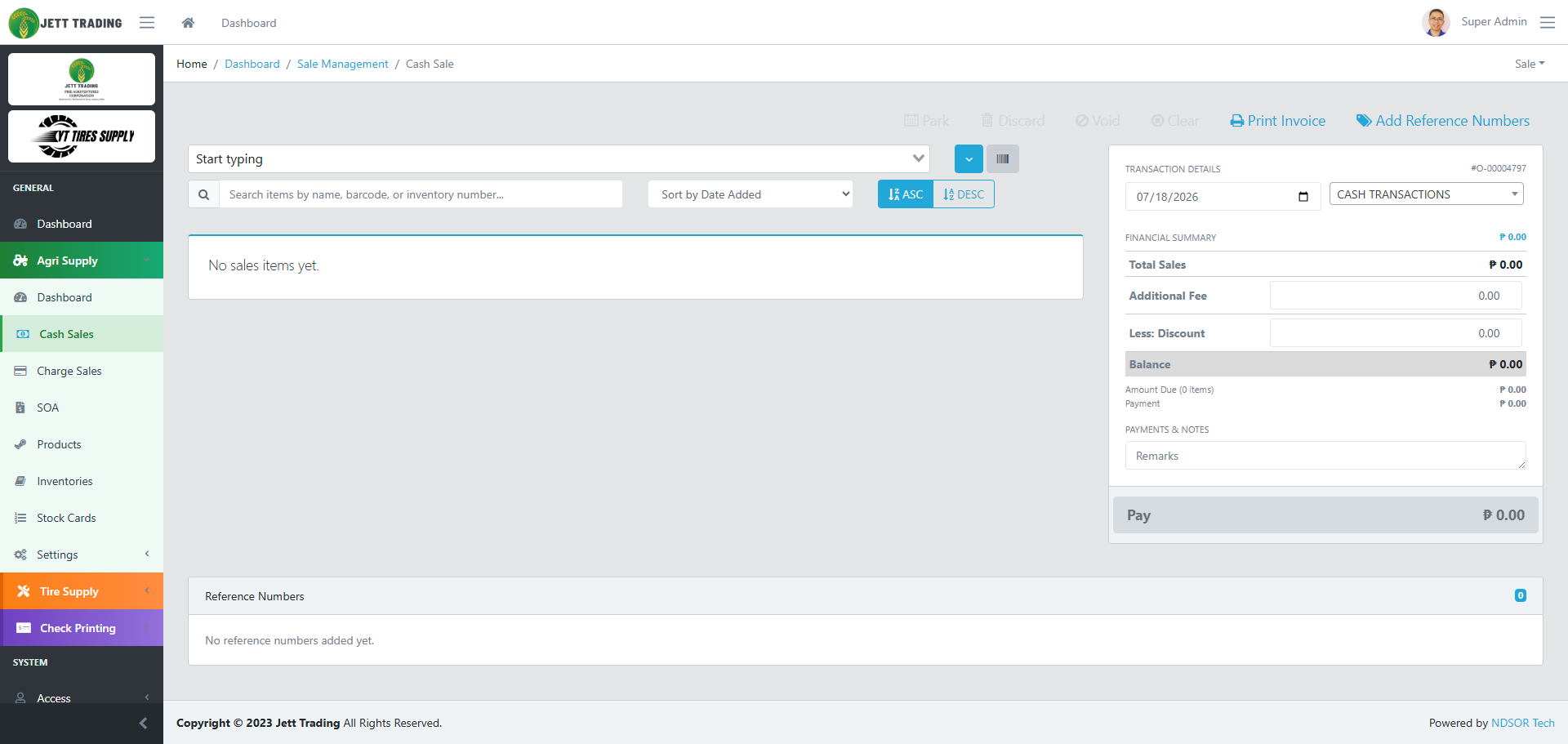Screen dimensions: 1568x744
Task: Open the CASH TRANSACTIONS dropdown
Action: (1427, 194)
